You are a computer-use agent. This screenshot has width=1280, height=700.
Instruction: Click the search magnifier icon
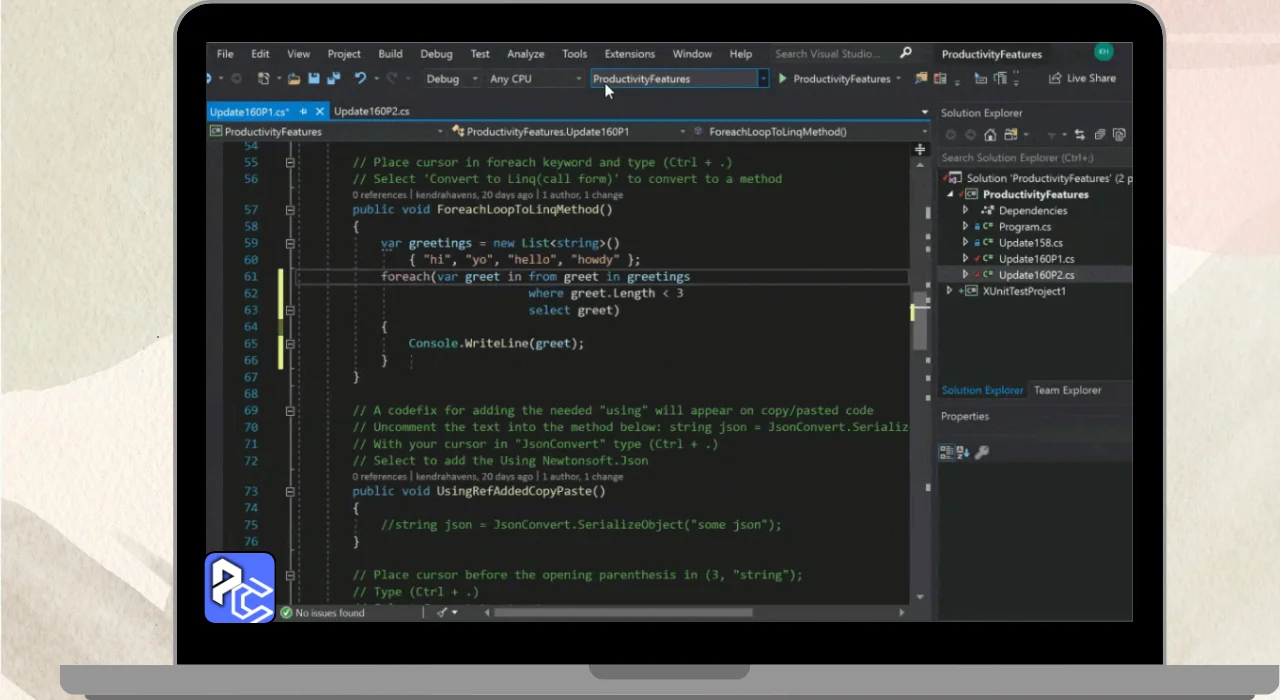pos(906,54)
